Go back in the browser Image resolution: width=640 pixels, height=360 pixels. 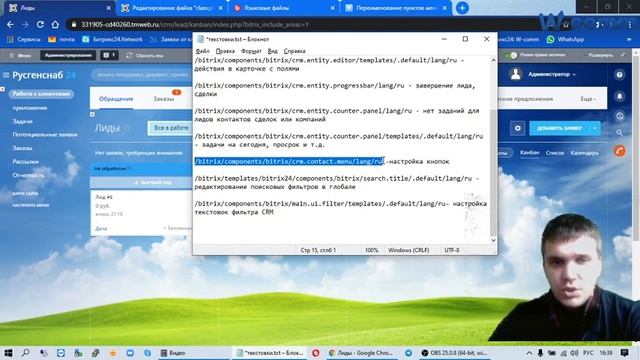click(10, 24)
